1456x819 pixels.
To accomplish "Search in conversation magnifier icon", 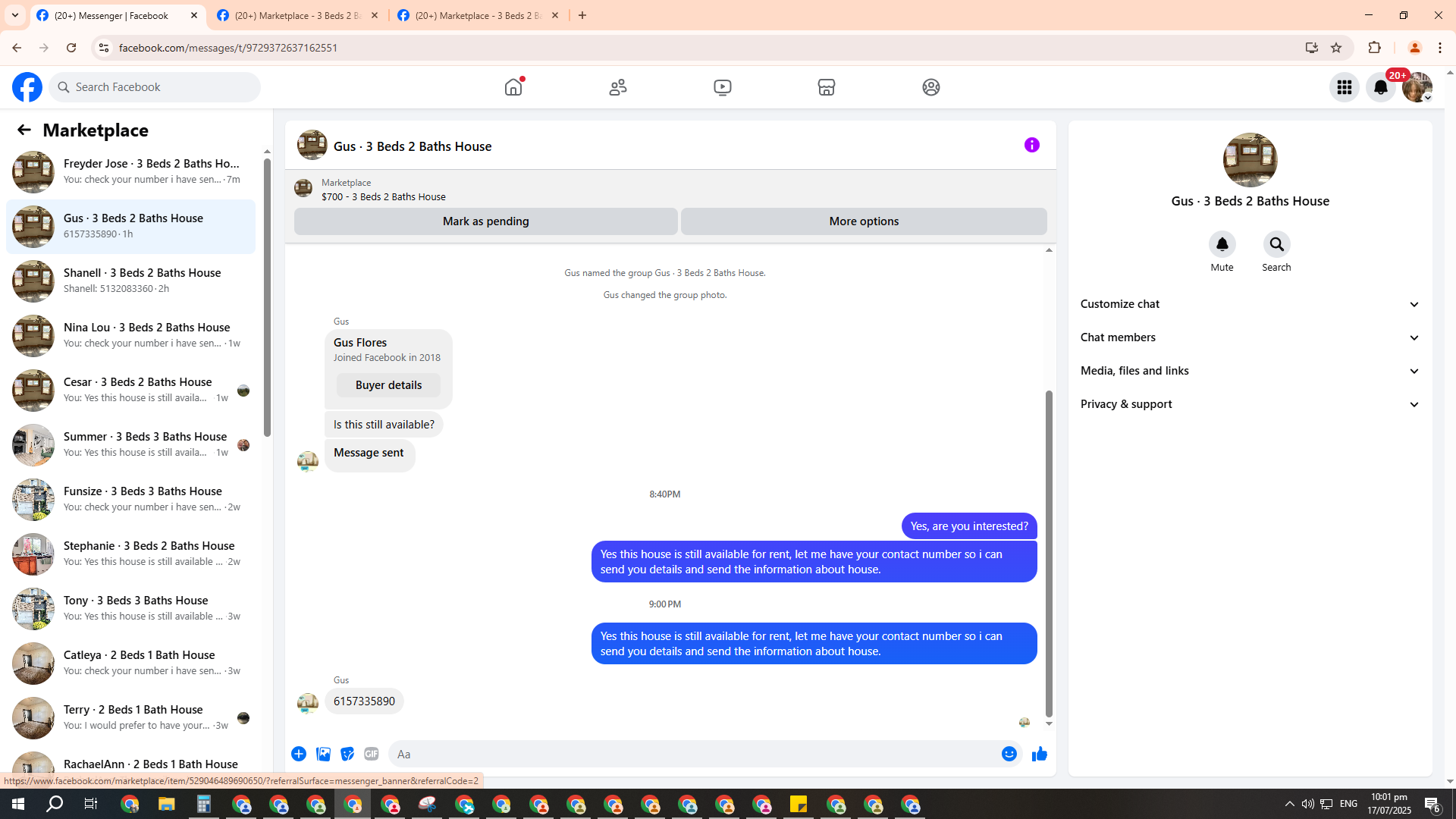I will 1277,244.
